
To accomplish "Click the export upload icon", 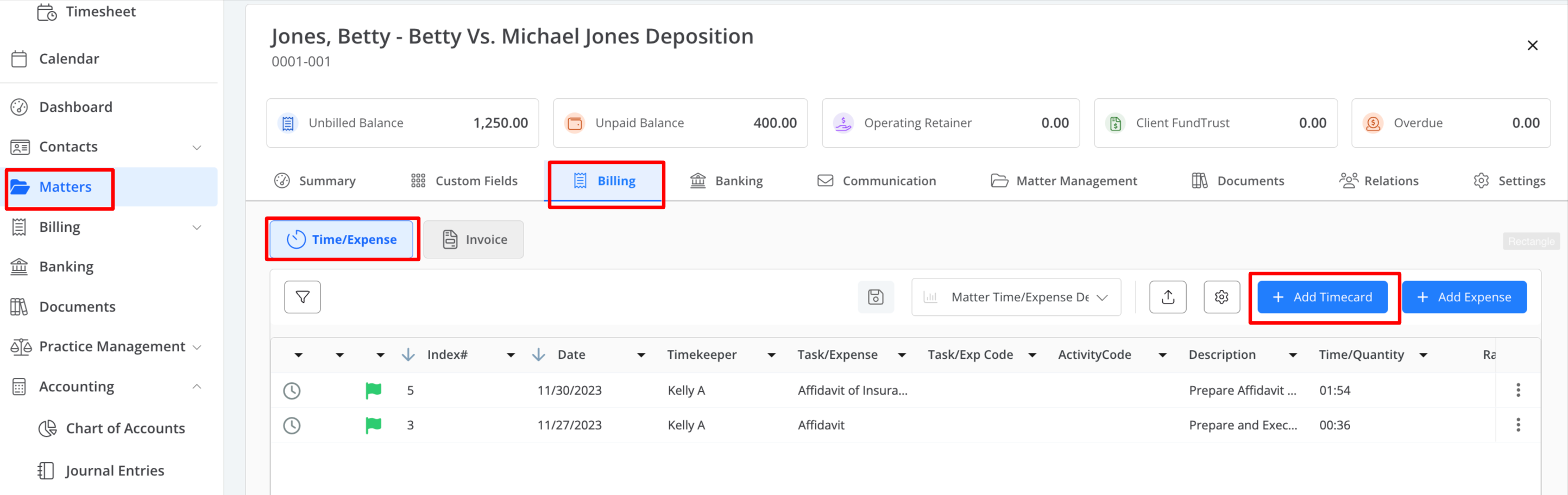I will click(x=1167, y=297).
